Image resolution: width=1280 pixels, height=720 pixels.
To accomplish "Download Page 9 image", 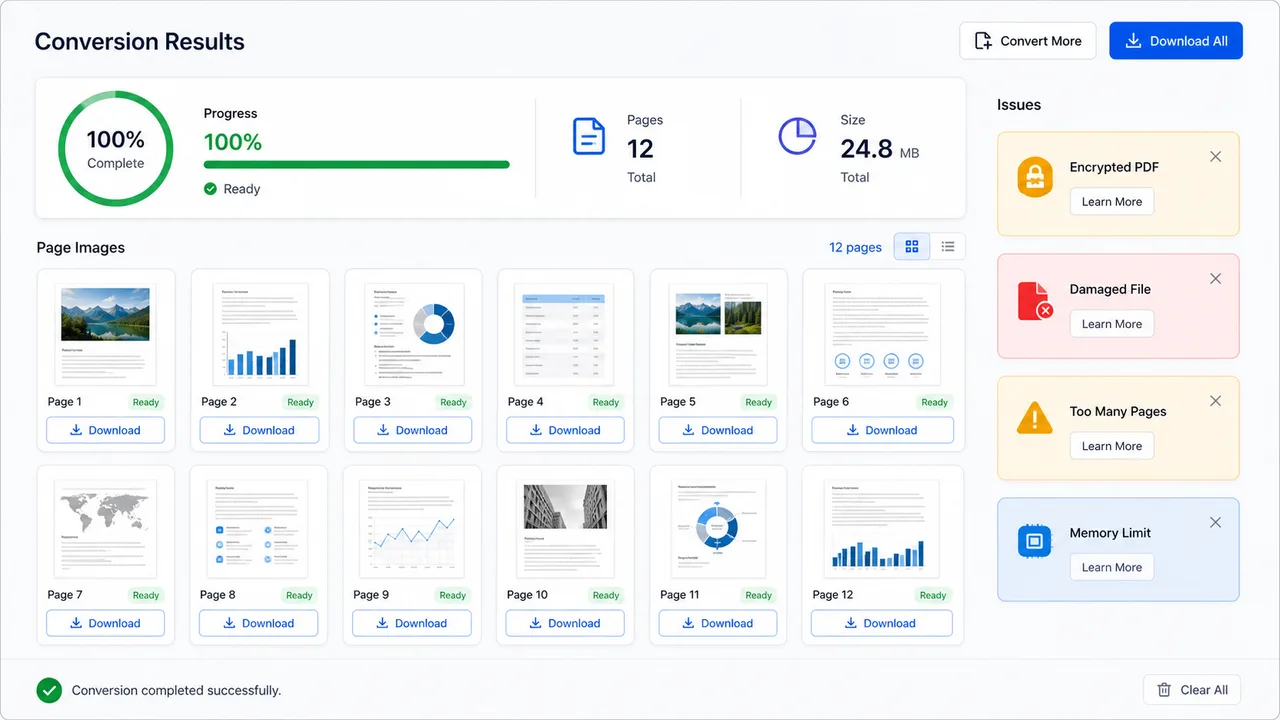I will (411, 624).
